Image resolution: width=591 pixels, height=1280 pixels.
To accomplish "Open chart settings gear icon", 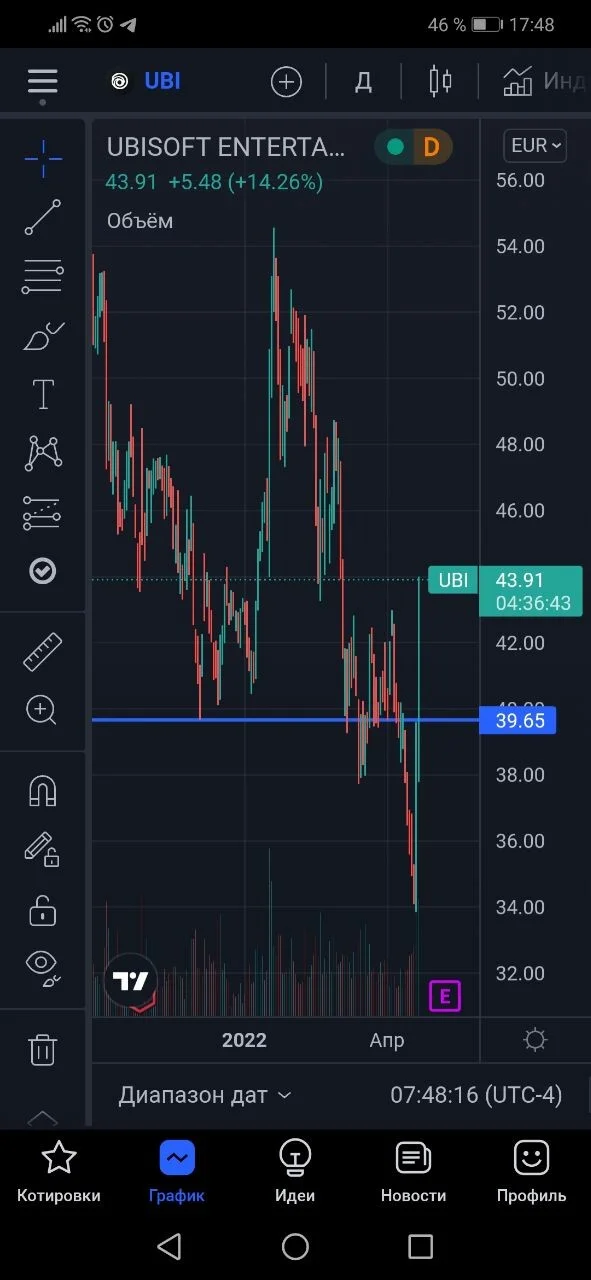I will point(535,1040).
